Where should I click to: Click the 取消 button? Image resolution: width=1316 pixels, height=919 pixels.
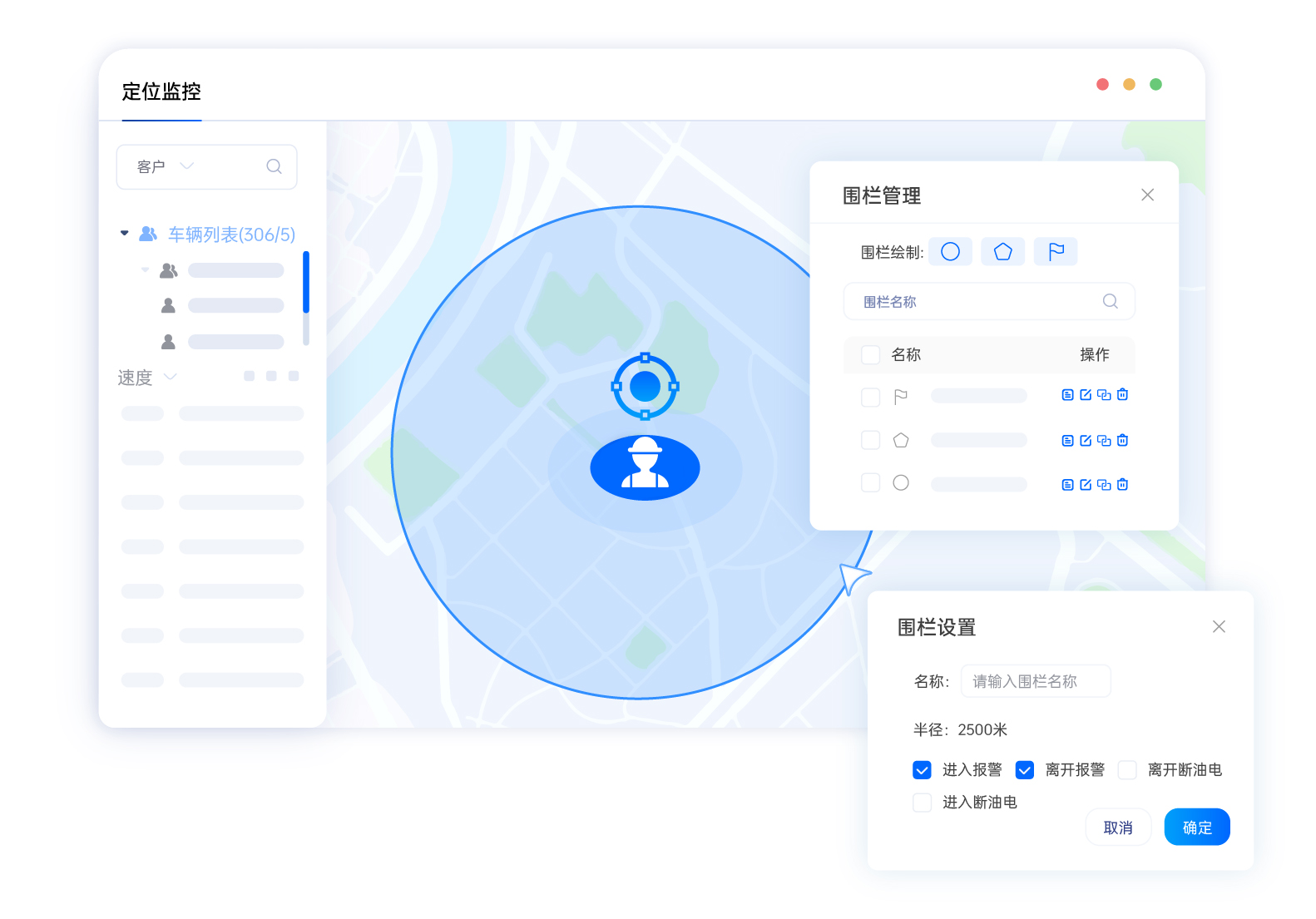(1118, 828)
